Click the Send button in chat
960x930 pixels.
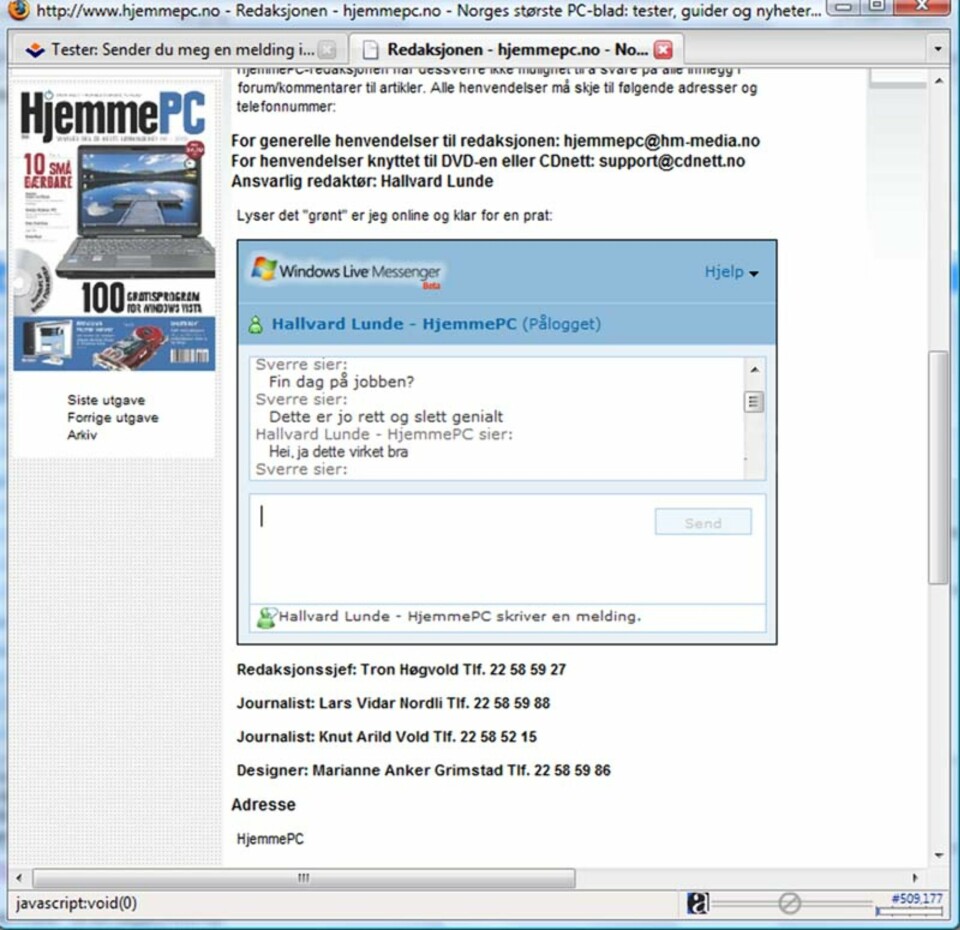coord(703,522)
